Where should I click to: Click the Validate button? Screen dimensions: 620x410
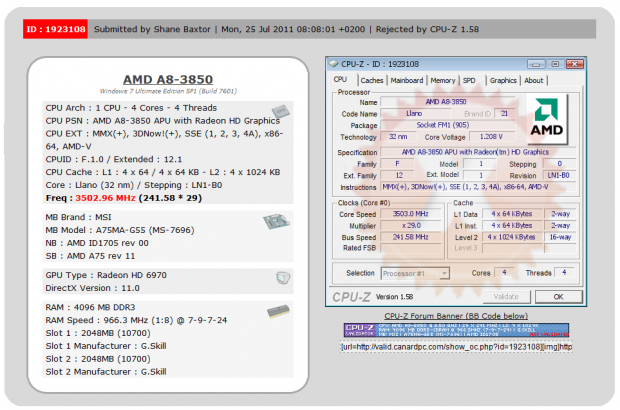(506, 297)
